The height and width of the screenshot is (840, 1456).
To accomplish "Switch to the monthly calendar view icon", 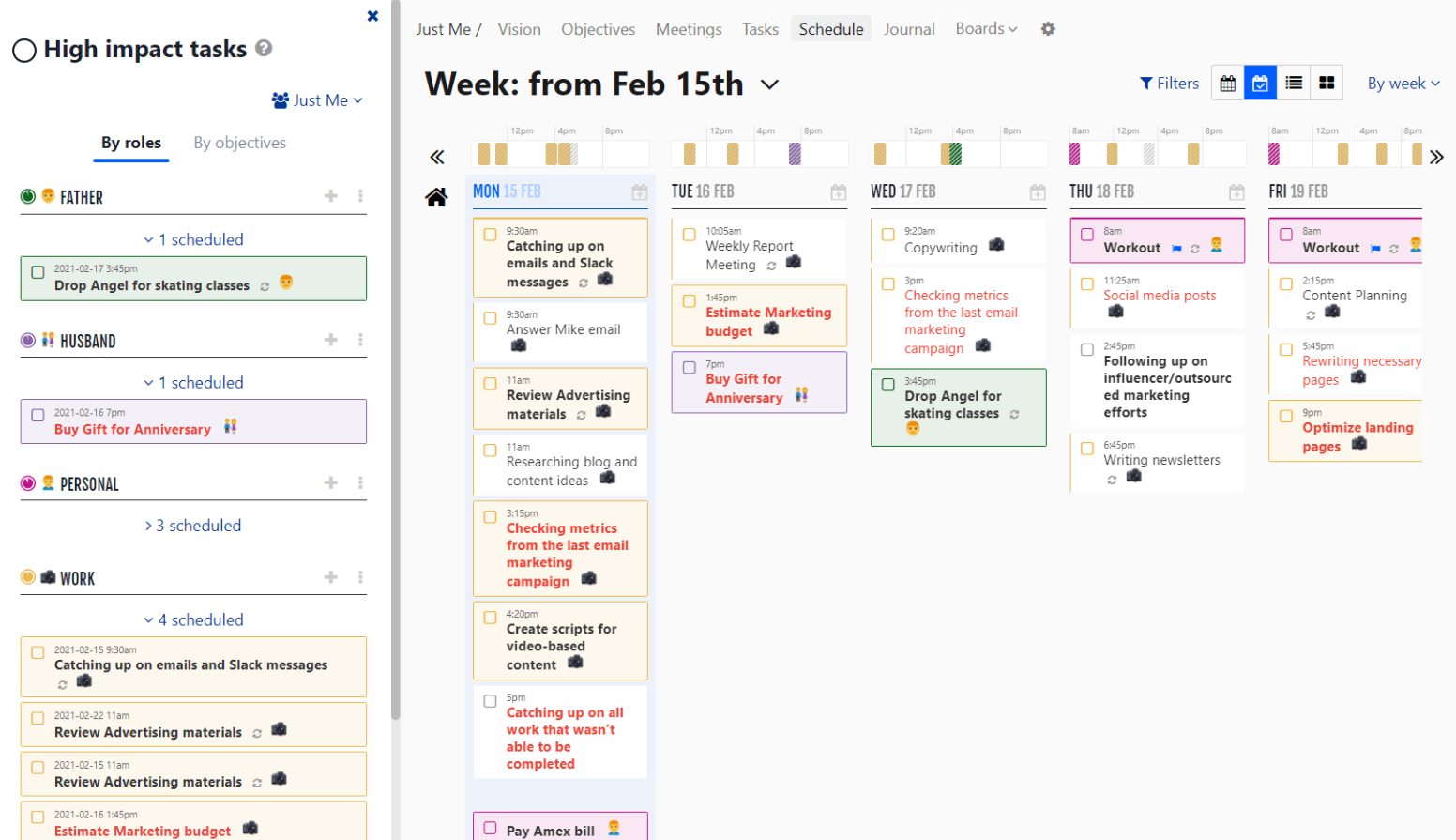I will (1227, 83).
